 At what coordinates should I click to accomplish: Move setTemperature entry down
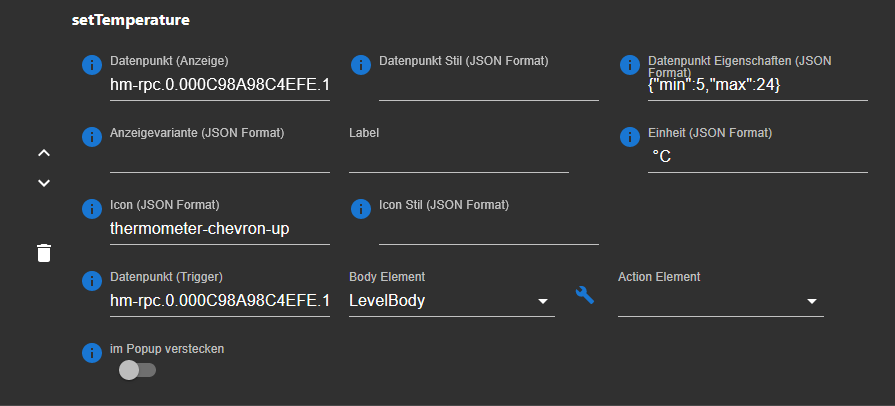coord(44,183)
